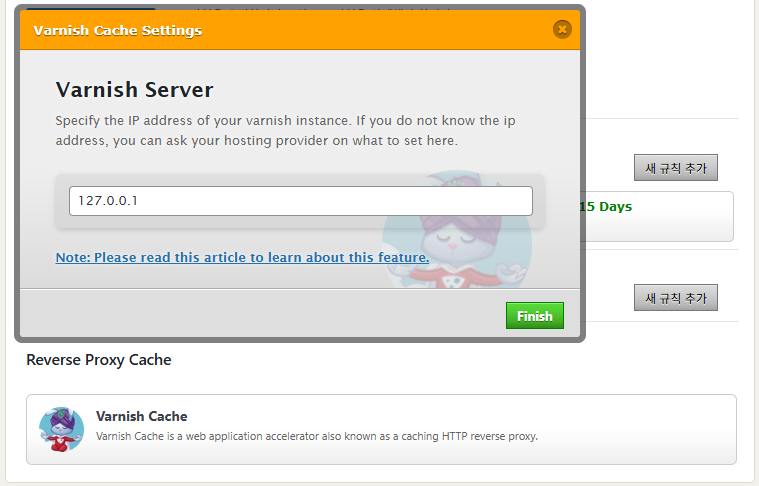Click the 'Specify the IP address' instruction paragraph
The image size is (759, 486).
coord(285,131)
